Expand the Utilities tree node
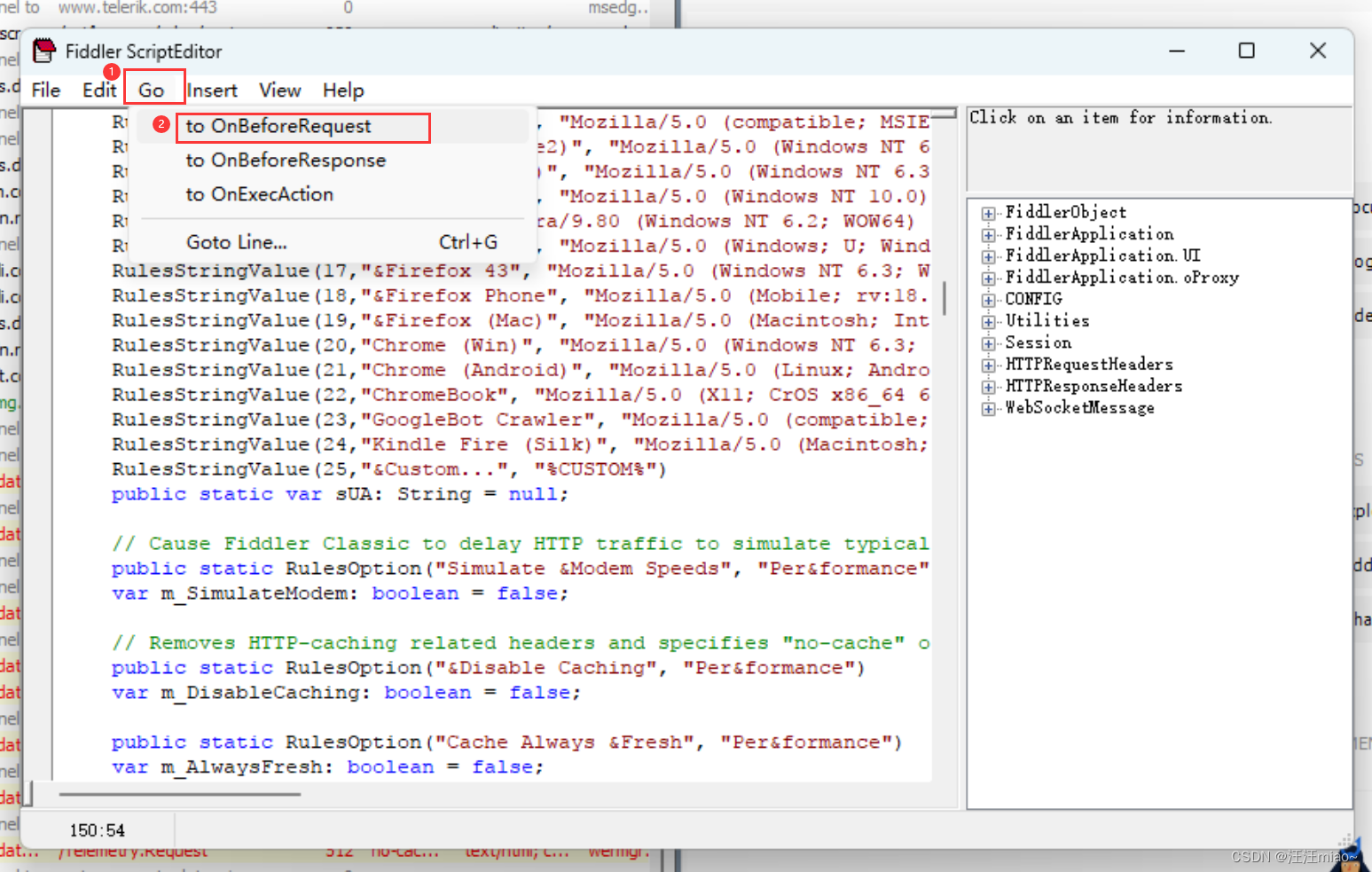Viewport: 1372px width, 872px height. pyautogui.click(x=988, y=322)
